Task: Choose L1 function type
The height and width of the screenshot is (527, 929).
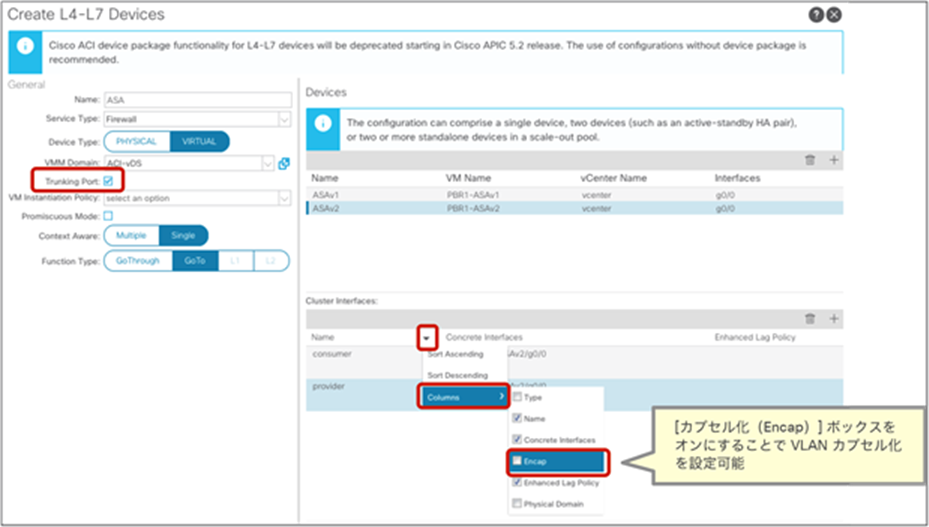Action: click(x=236, y=261)
